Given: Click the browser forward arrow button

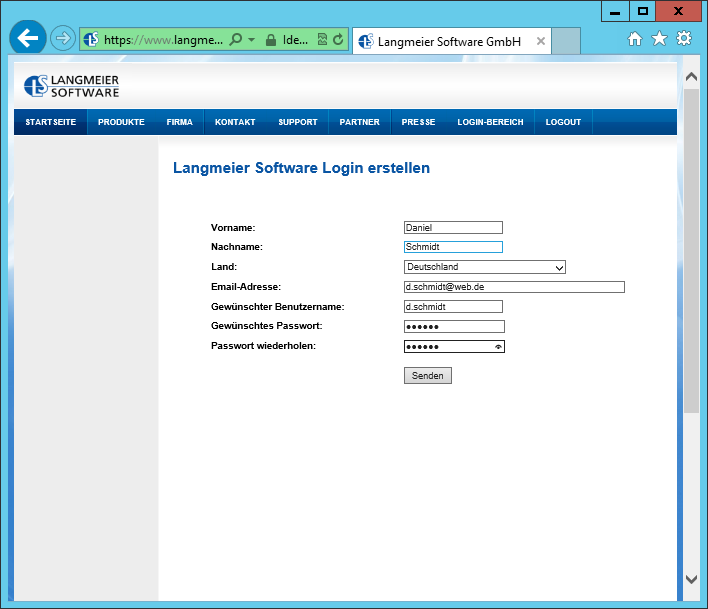Looking at the screenshot, I should click(62, 38).
